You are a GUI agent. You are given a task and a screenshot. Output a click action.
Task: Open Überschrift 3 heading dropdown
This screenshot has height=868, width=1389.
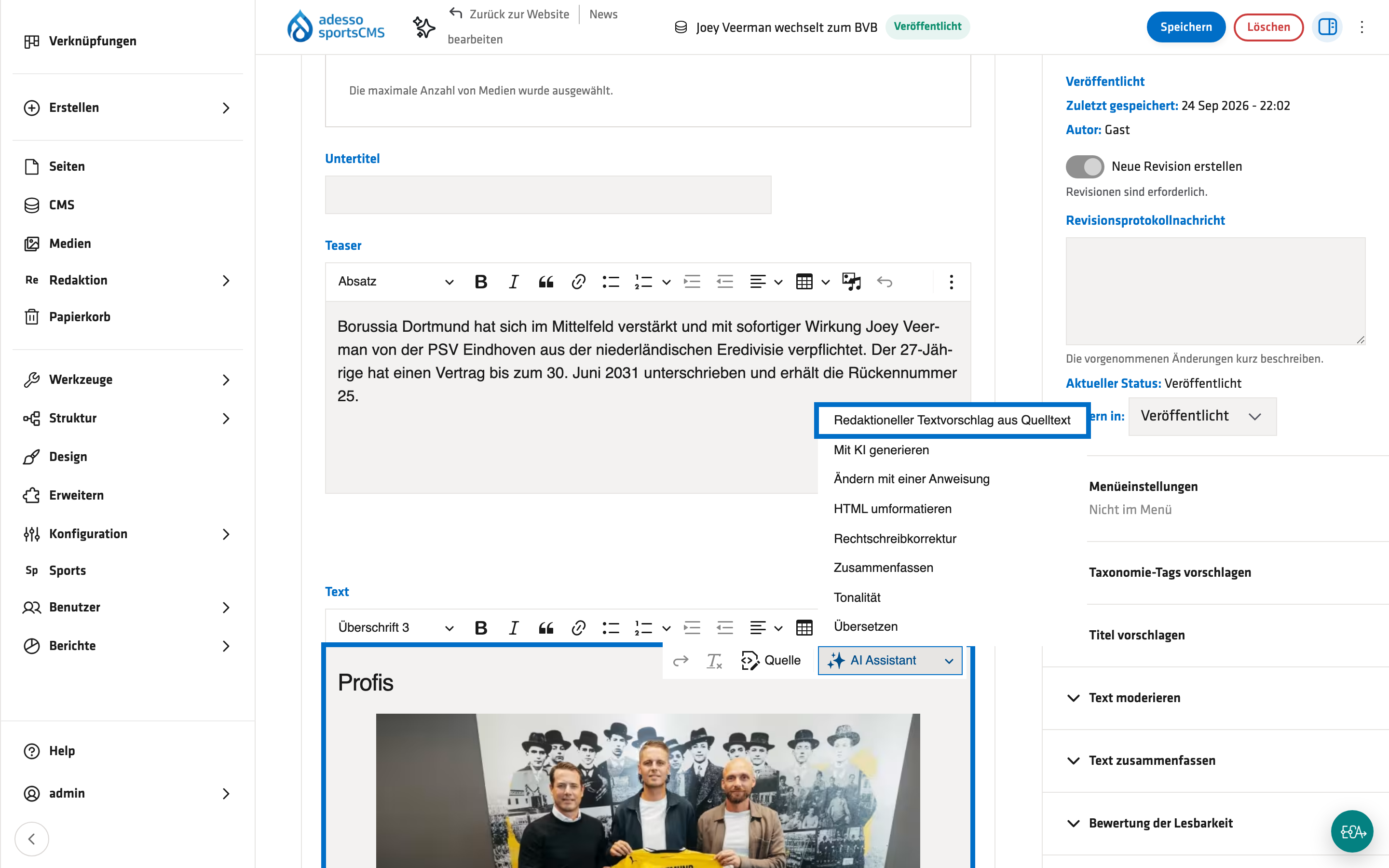click(395, 627)
